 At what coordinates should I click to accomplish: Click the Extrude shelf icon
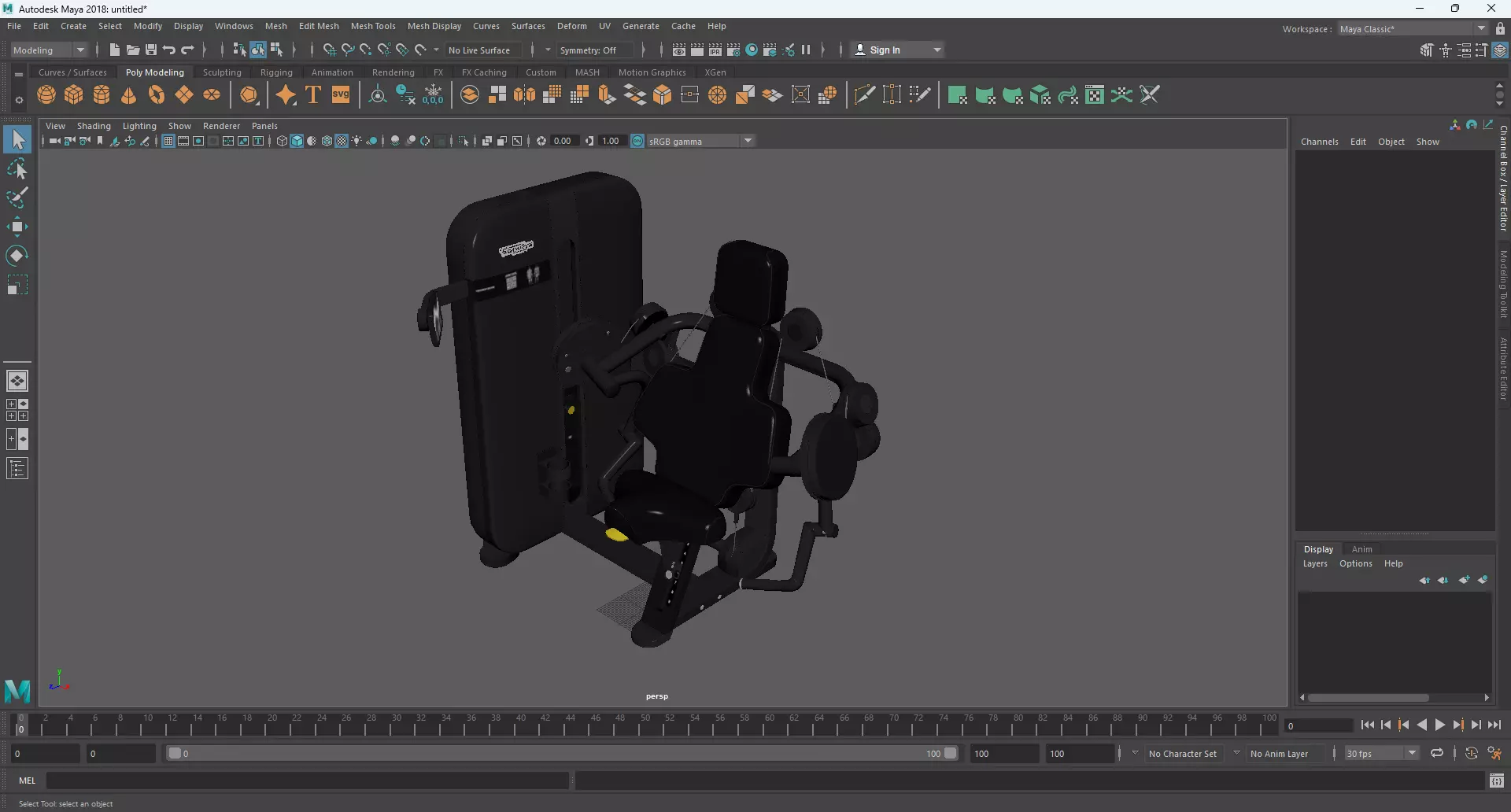tap(607, 95)
